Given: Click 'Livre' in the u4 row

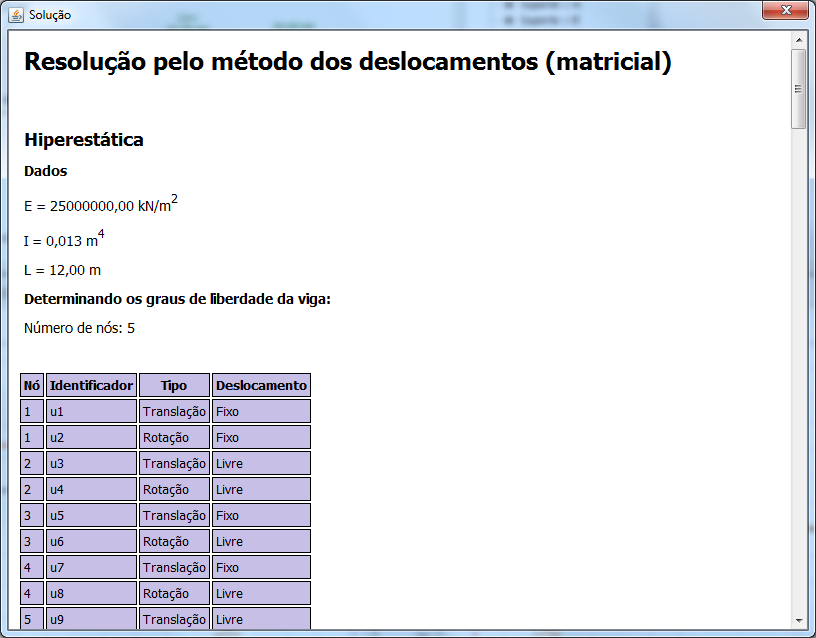Looking at the screenshot, I should tap(261, 489).
